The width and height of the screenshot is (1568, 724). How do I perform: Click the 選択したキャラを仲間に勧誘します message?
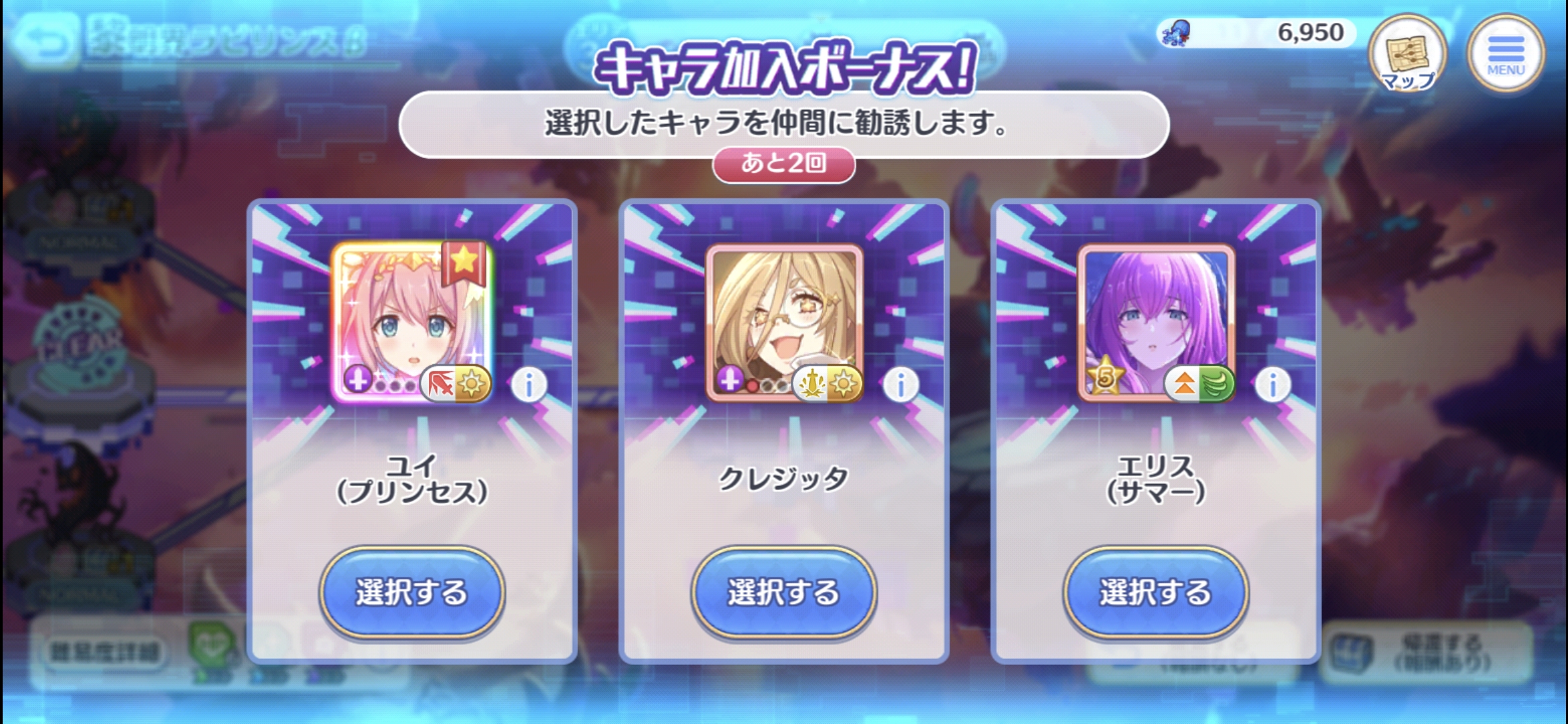777,123
